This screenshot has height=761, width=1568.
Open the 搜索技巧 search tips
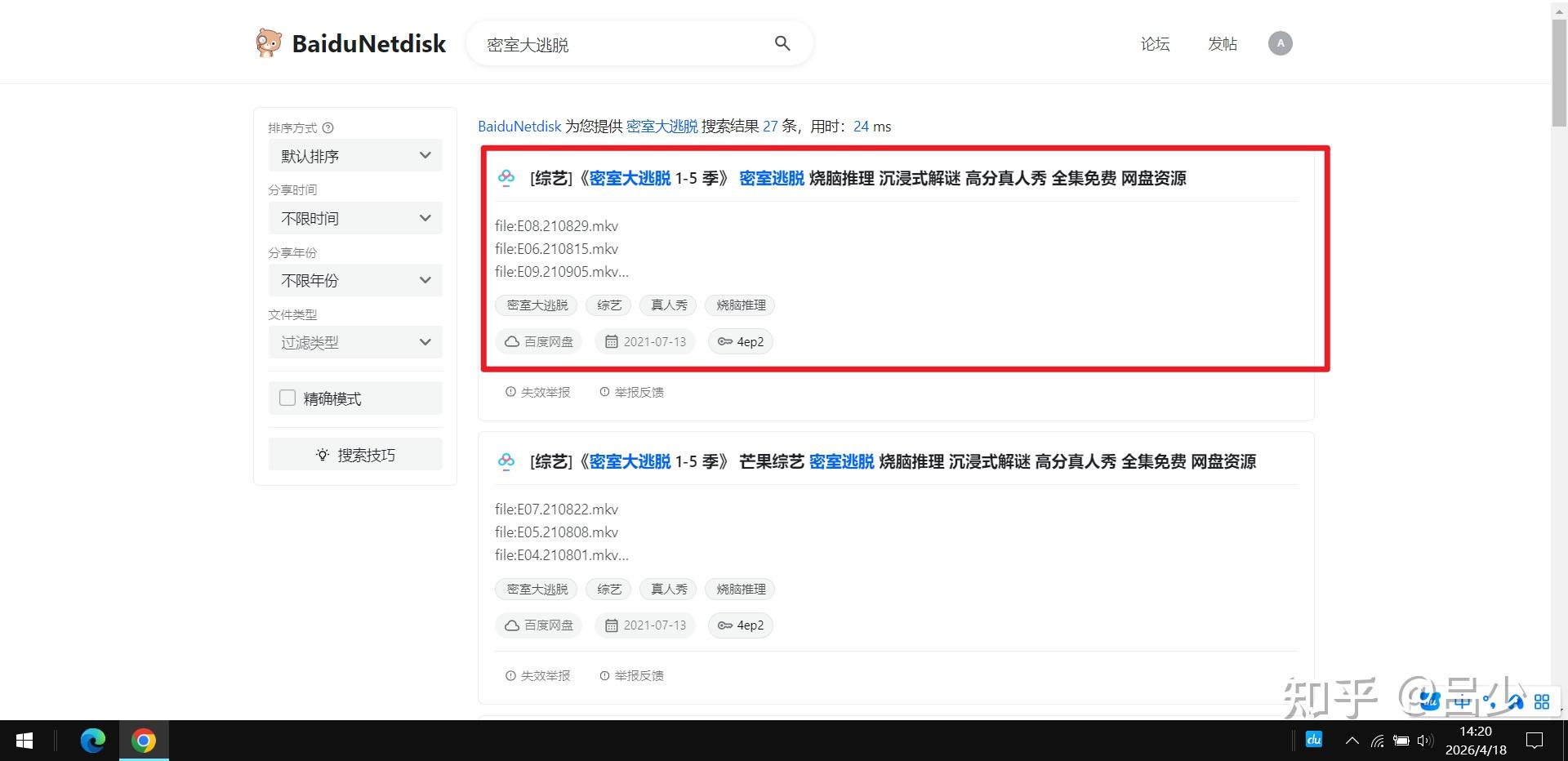[355, 455]
